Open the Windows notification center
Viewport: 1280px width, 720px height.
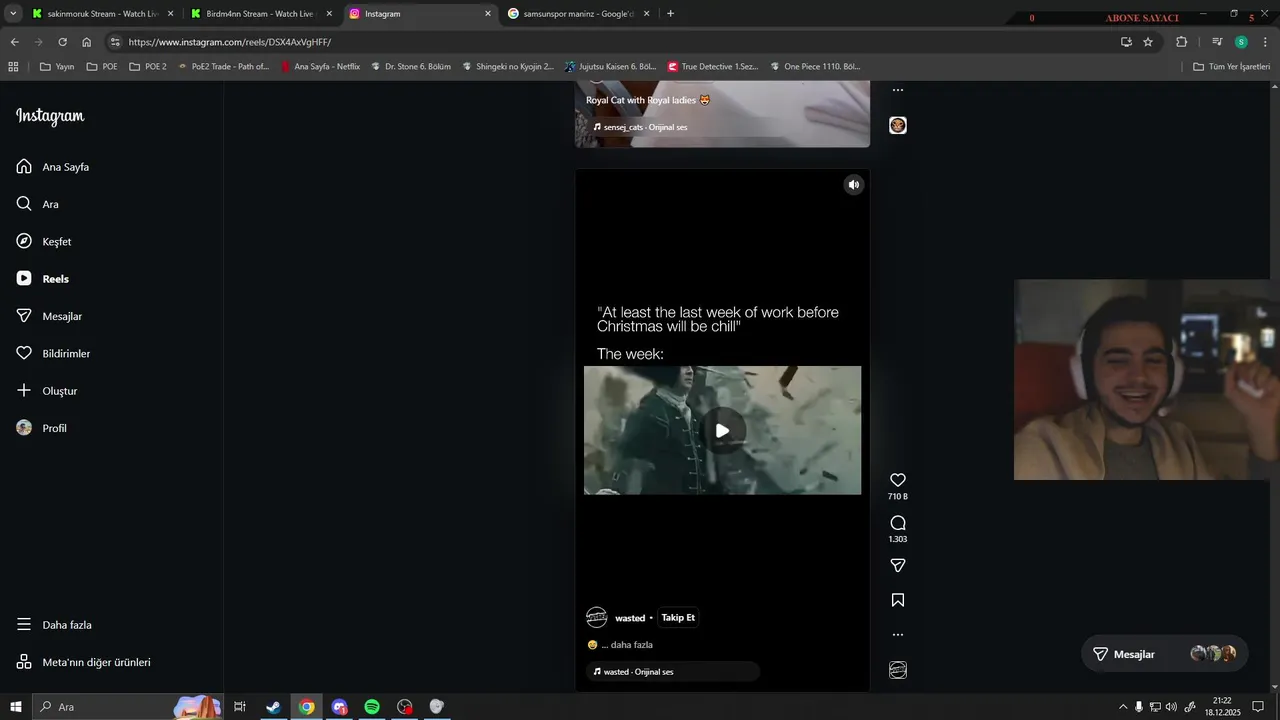pyautogui.click(x=1258, y=707)
